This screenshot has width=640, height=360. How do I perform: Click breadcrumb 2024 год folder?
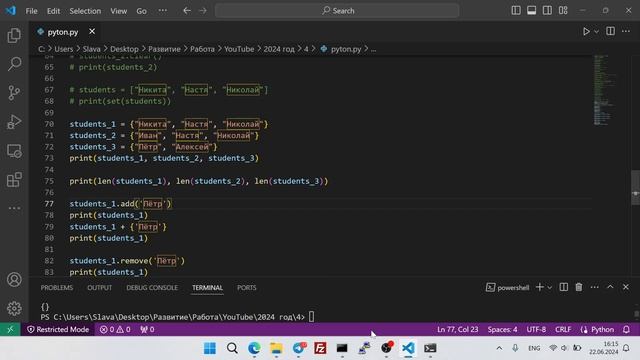pos(279,49)
